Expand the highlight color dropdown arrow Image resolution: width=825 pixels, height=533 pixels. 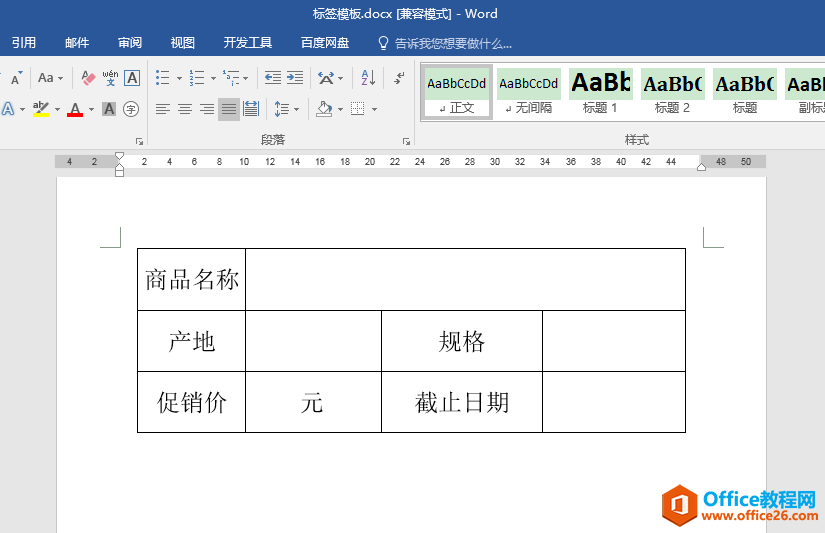point(57,109)
